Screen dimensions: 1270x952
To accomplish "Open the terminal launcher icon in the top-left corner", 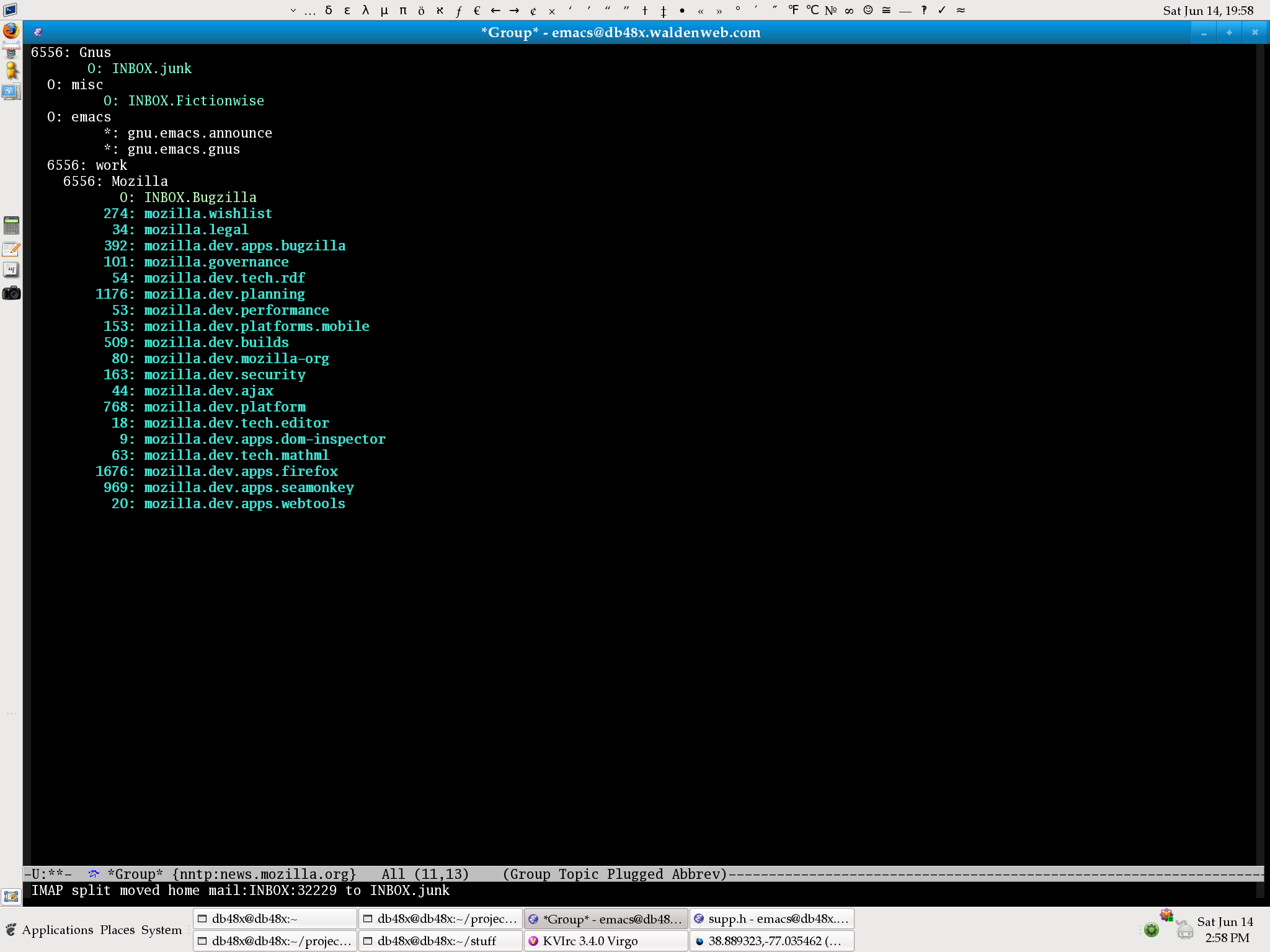I will pyautogui.click(x=11, y=10).
